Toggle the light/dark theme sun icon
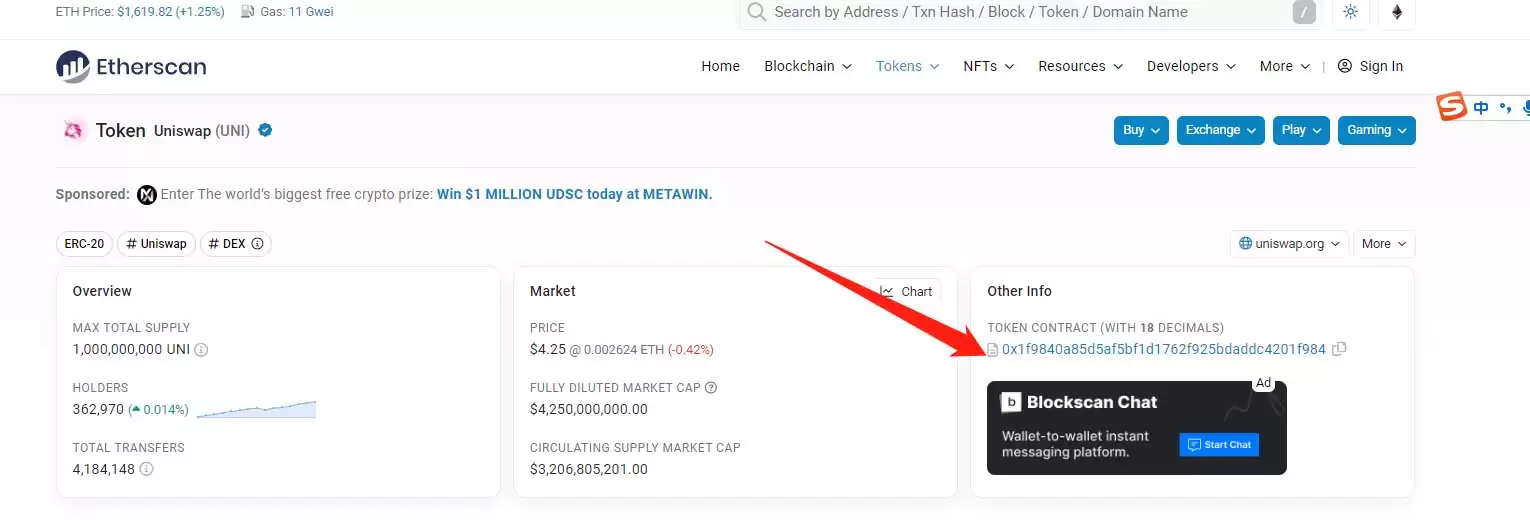 click(1351, 12)
